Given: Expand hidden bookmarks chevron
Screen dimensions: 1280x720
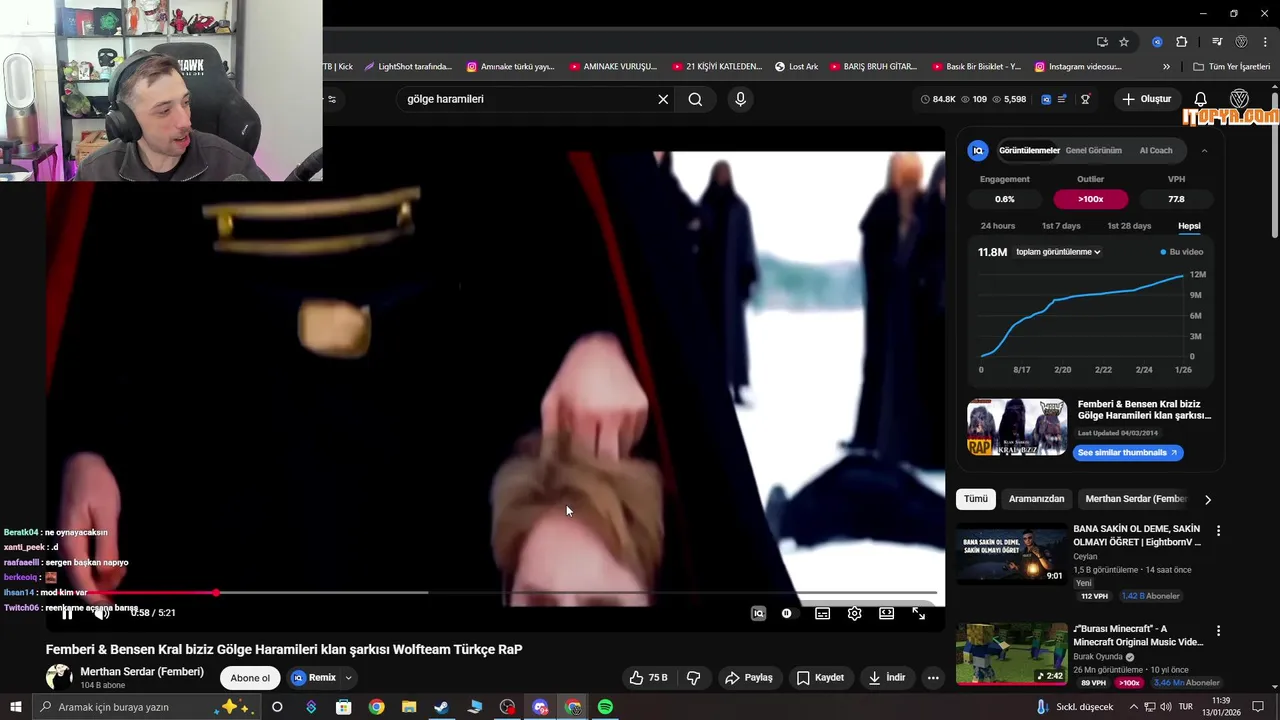Looking at the screenshot, I should click(1166, 67).
